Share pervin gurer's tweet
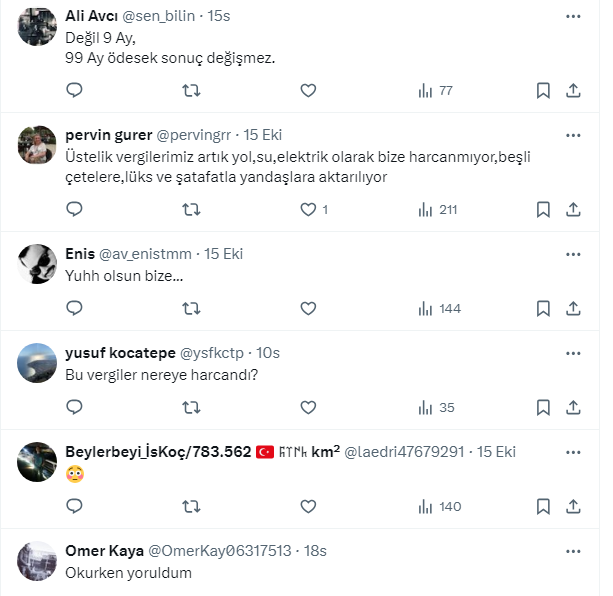 573,209
